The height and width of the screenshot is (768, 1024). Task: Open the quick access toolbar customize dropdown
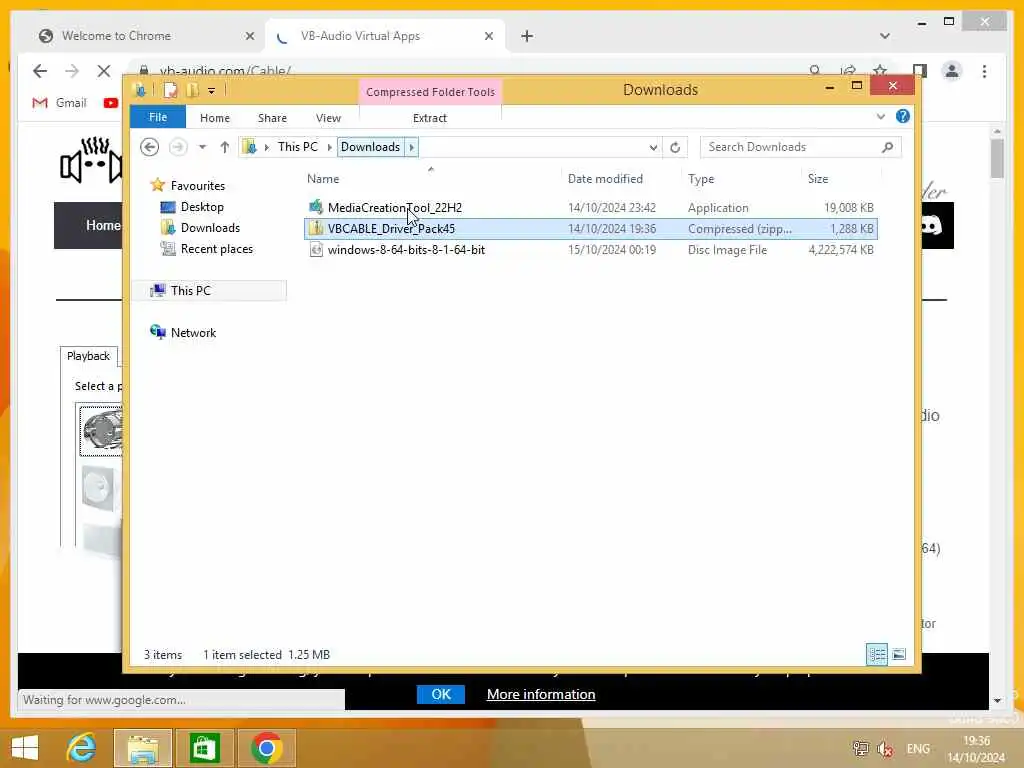[x=212, y=91]
